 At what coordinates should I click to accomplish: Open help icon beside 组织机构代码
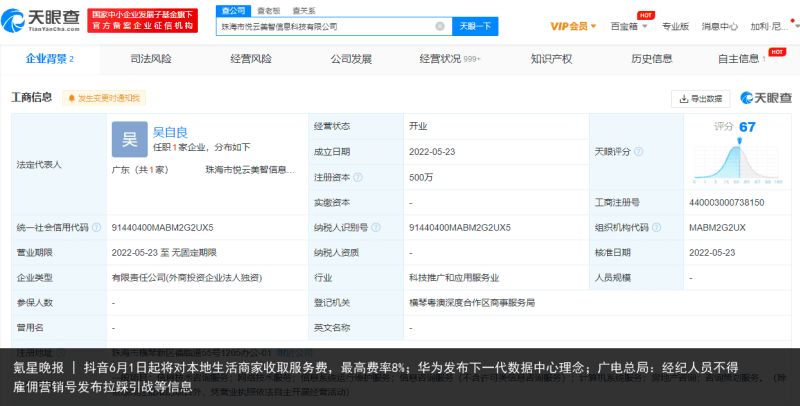point(656,227)
